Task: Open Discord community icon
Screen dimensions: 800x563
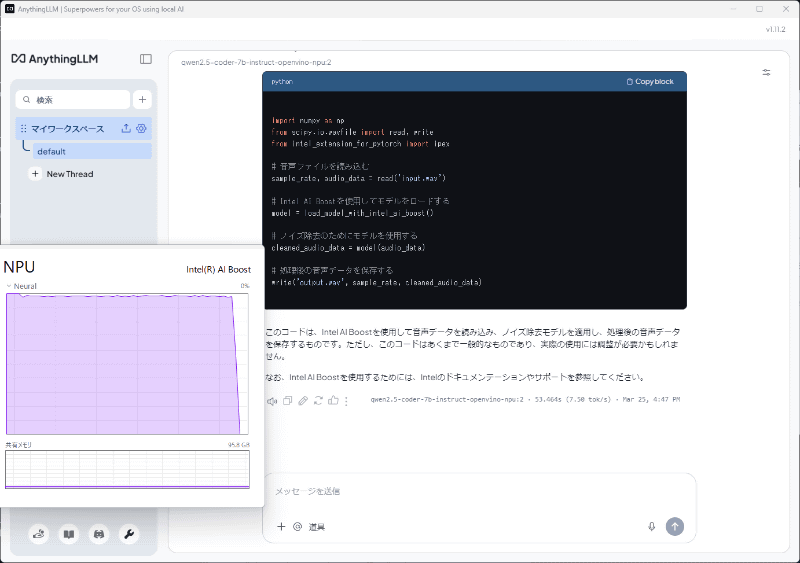Action: point(99,534)
